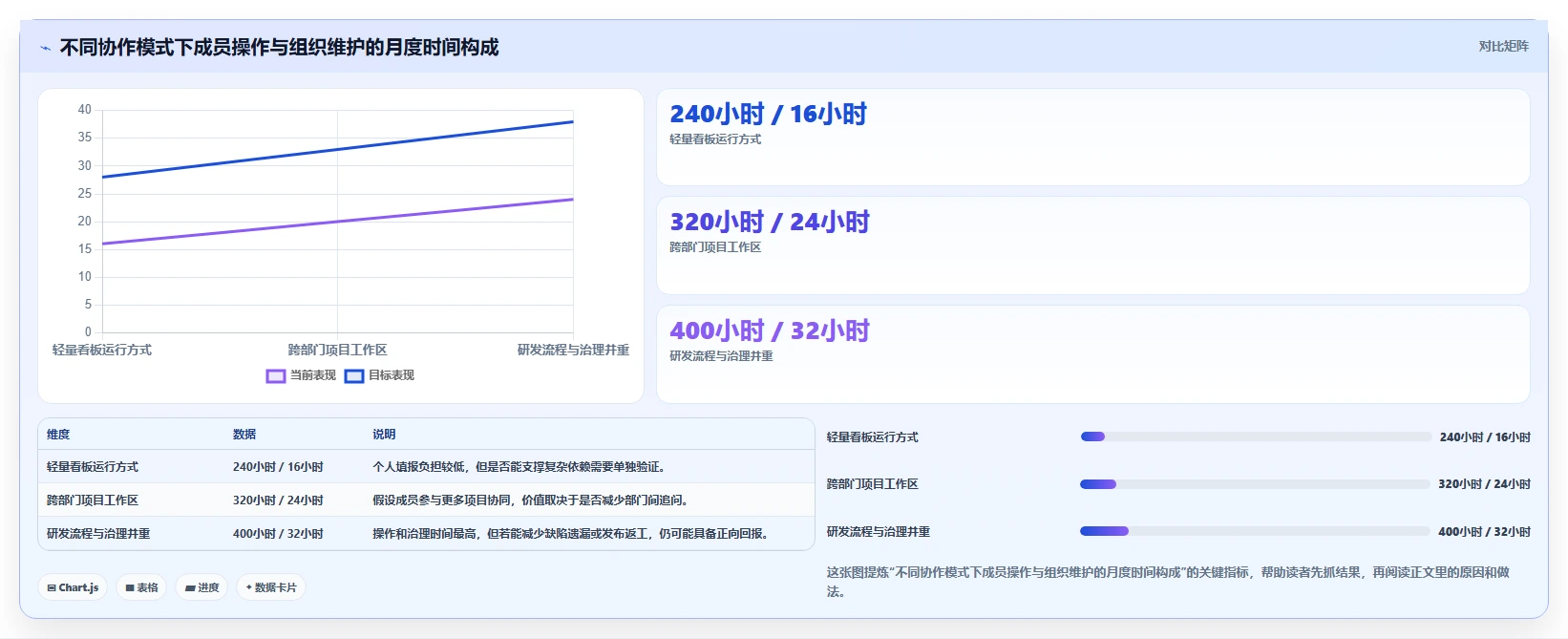Click the blue 目标表现 legend swatch

[x=354, y=375]
